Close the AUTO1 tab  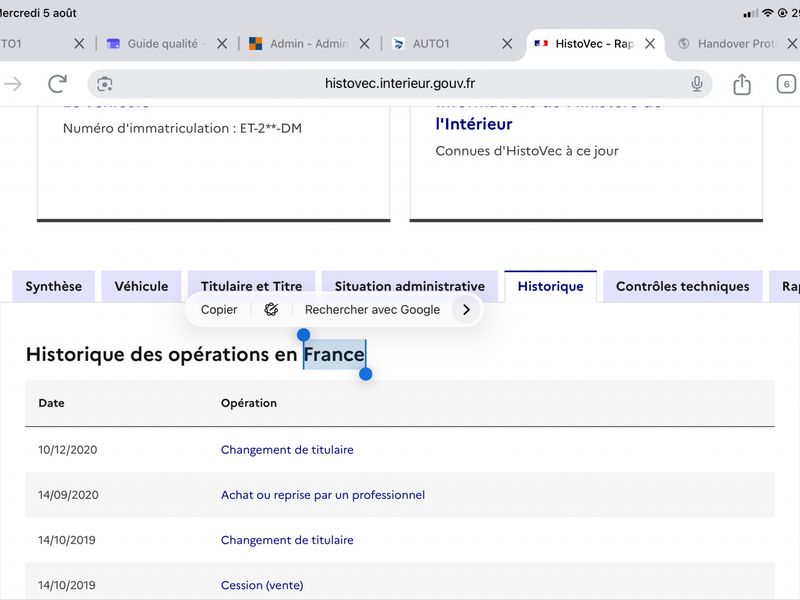[507, 44]
